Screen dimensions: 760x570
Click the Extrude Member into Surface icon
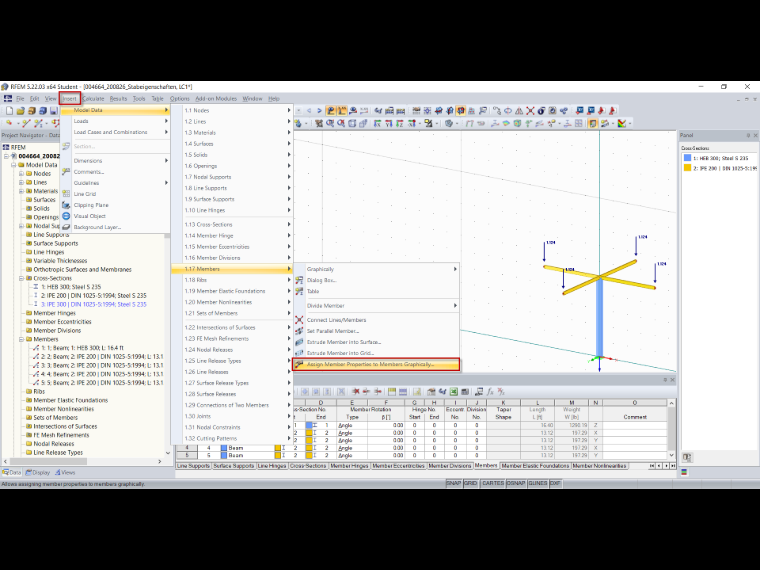(x=299, y=342)
